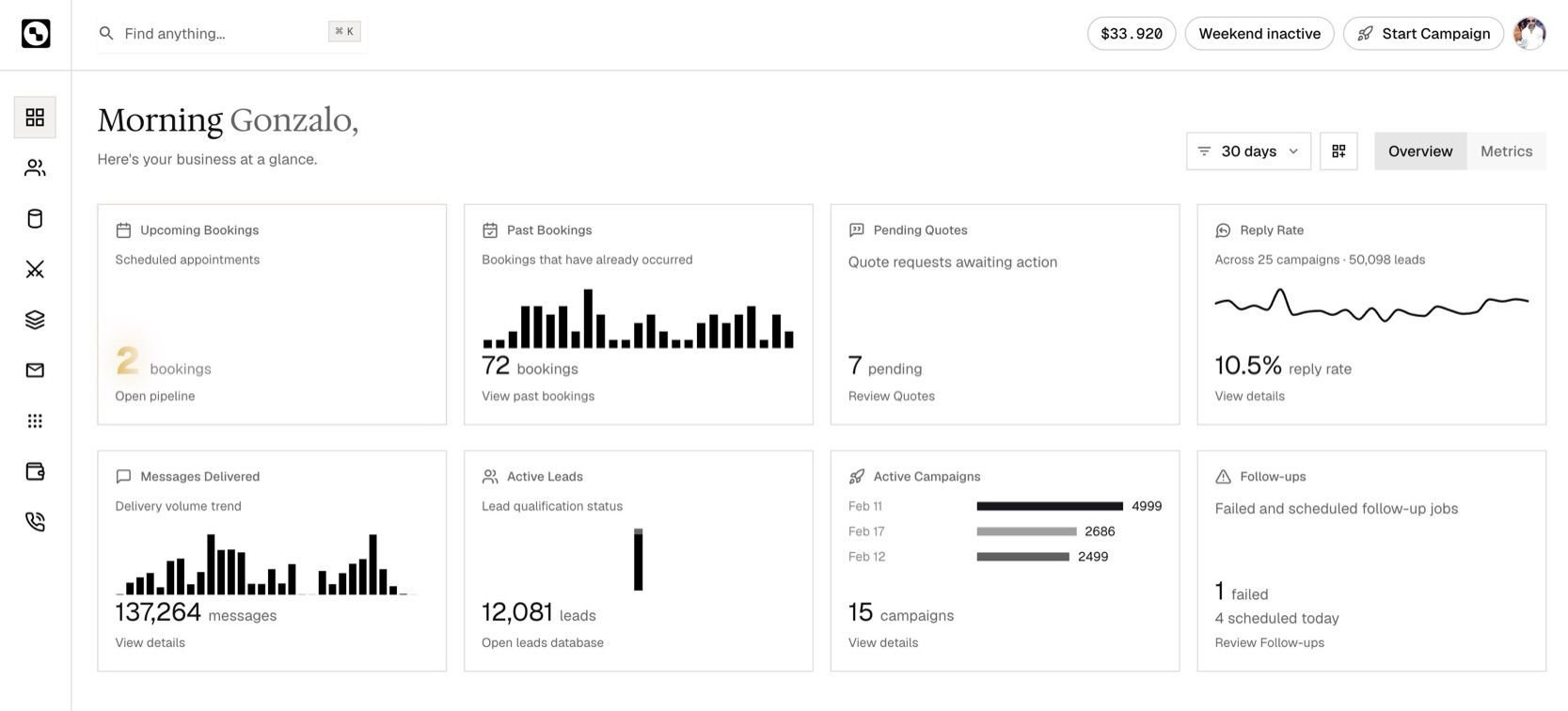Click the 4 scheduled today text
1568x711 pixels.
tap(1276, 618)
